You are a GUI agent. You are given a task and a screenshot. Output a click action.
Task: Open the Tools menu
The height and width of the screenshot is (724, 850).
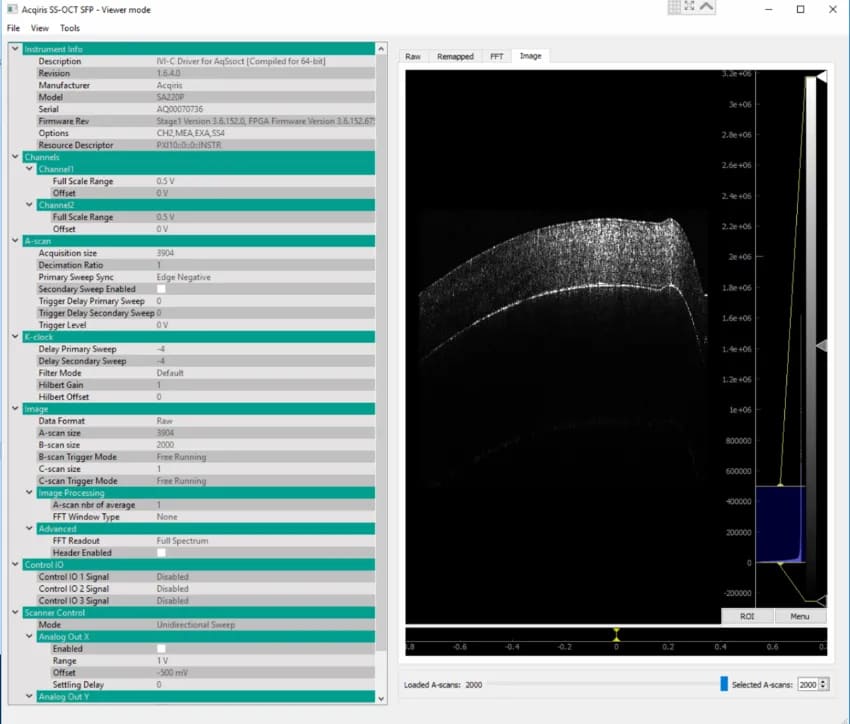click(69, 28)
